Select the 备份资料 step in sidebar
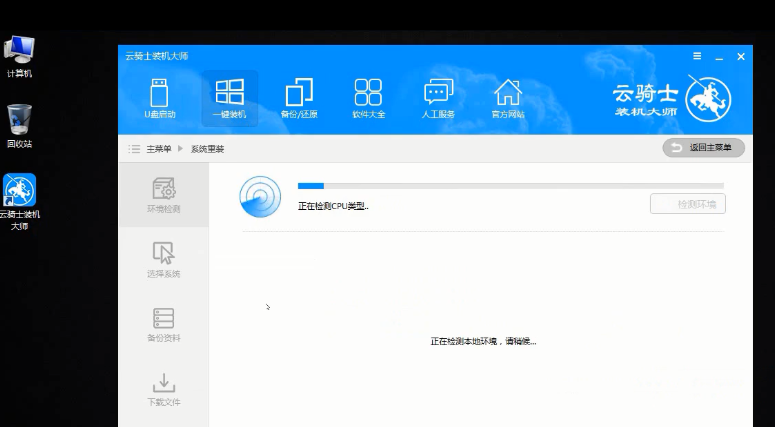775x427 pixels. point(164,325)
